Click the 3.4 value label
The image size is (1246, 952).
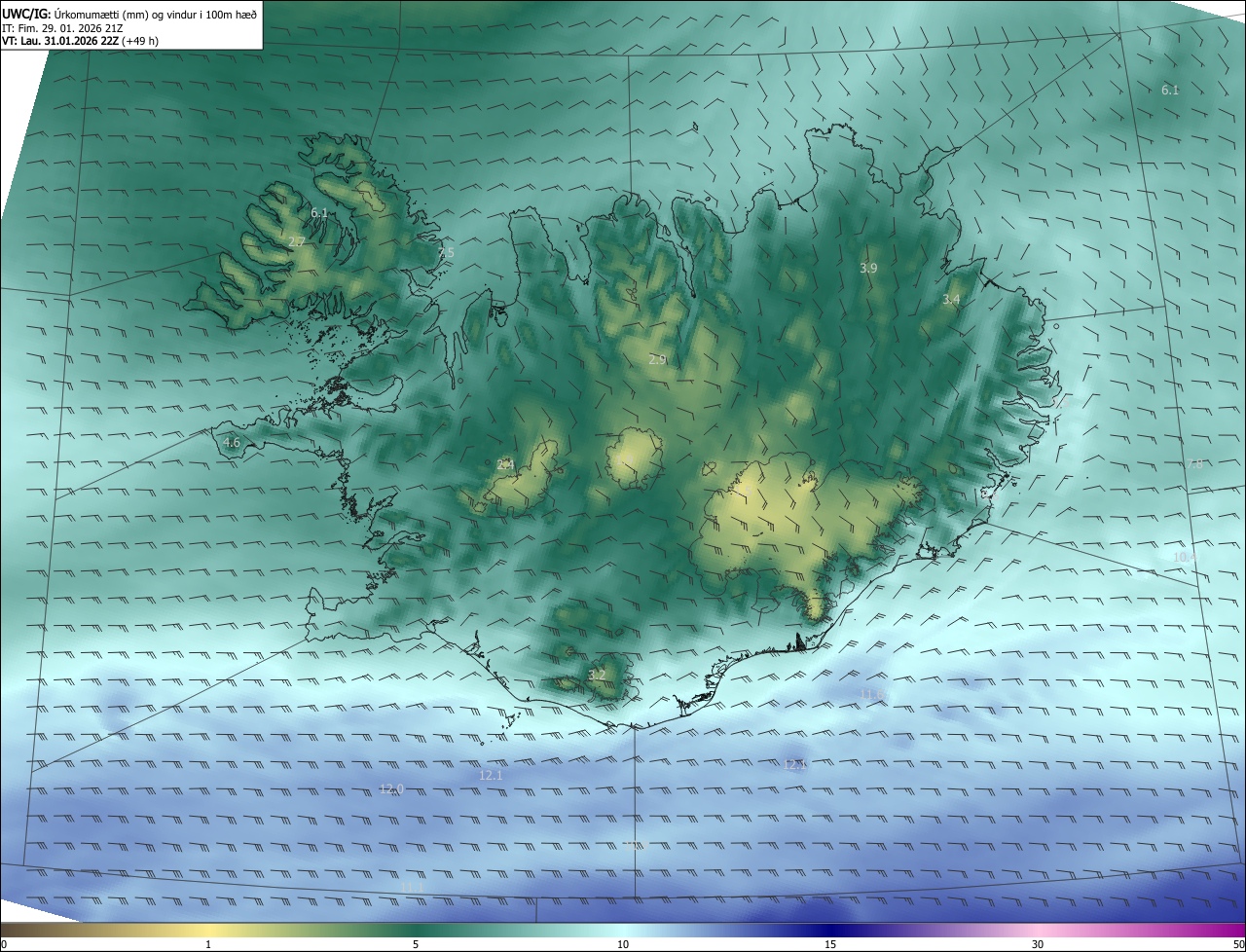click(951, 300)
